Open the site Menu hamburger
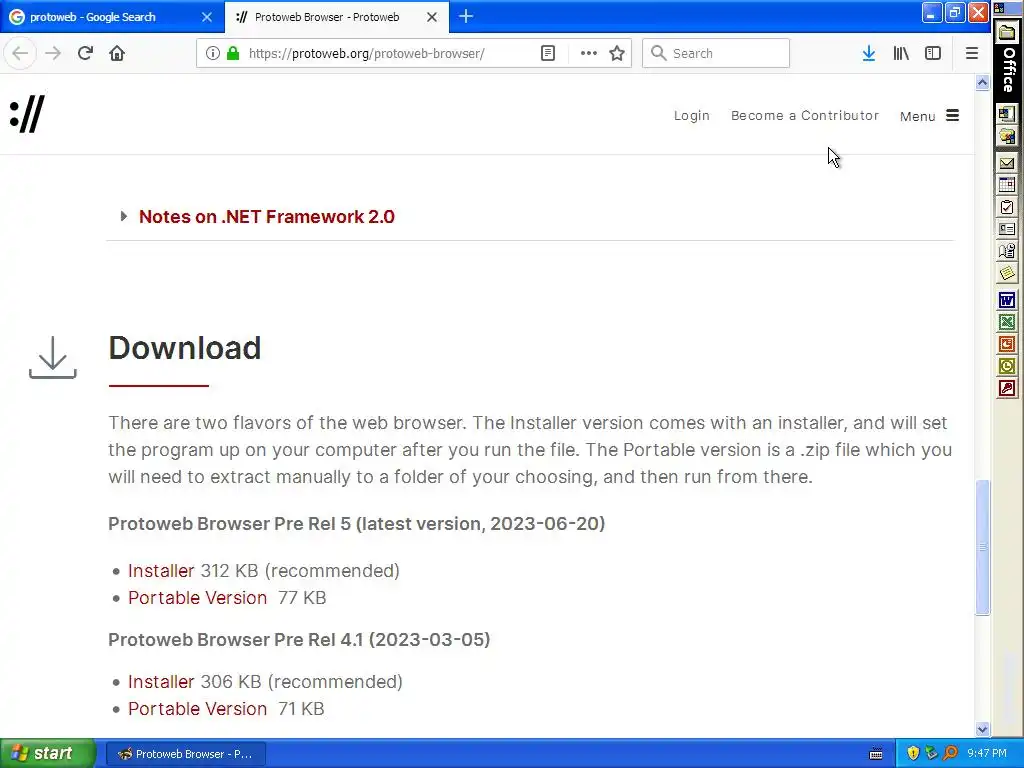This screenshot has width=1024, height=768. [929, 116]
